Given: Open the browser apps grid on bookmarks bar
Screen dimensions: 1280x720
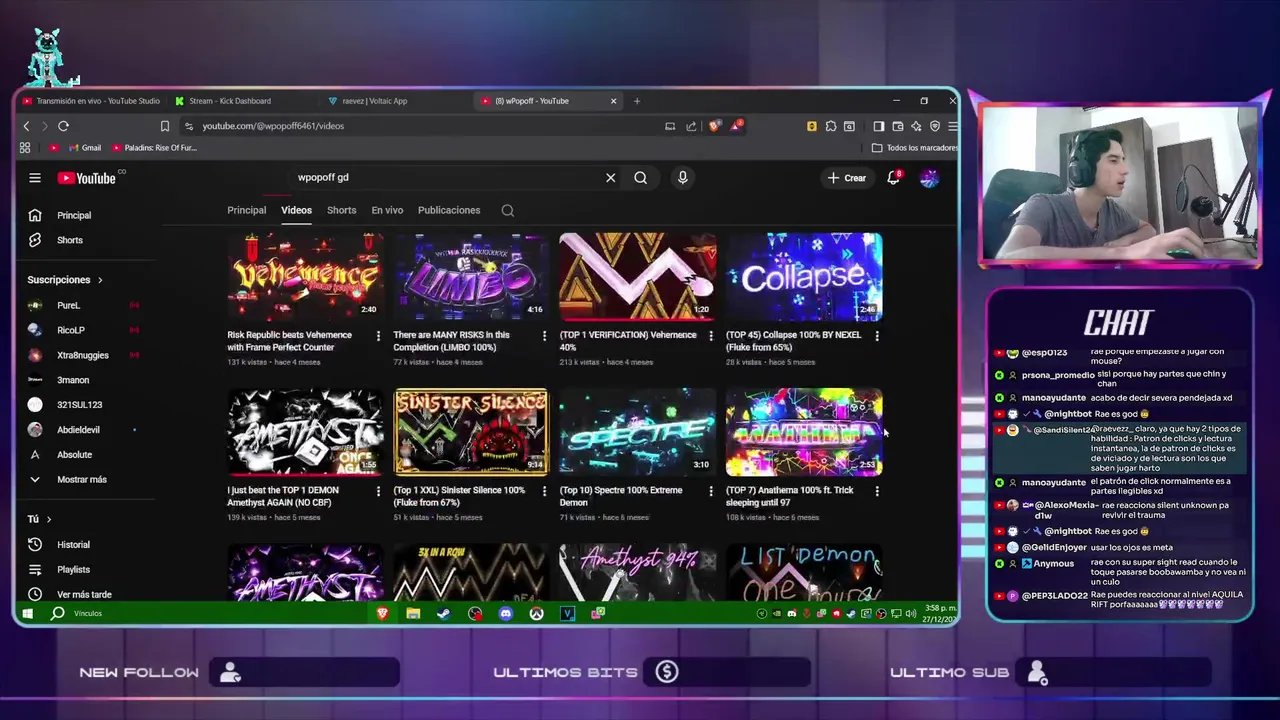Looking at the screenshot, I should (x=25, y=148).
